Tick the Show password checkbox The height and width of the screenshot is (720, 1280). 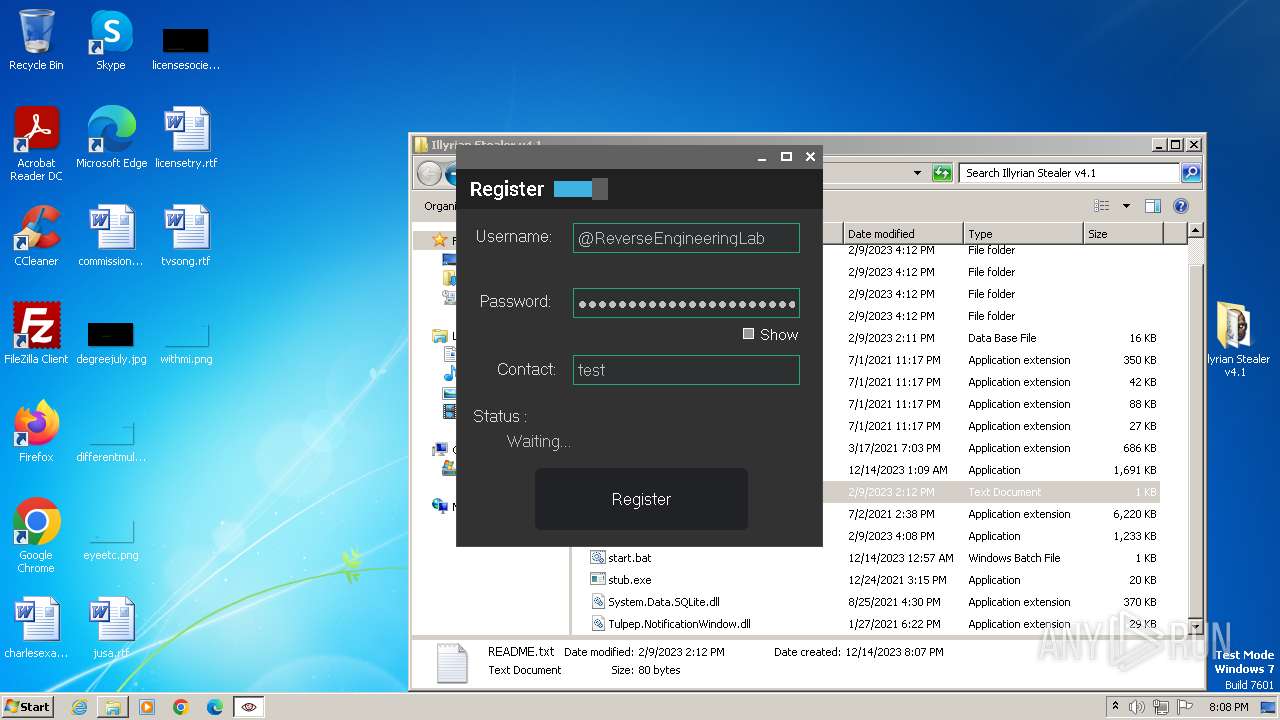point(748,334)
